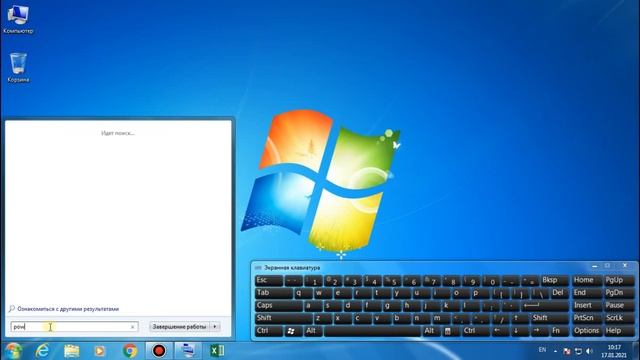Tap the PgUp key on the on-screen keyboard

click(x=619, y=280)
